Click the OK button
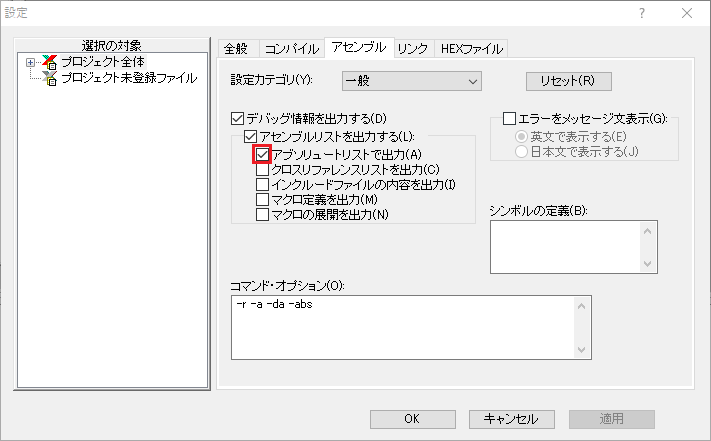Screen dimensions: 711x441 412,419
